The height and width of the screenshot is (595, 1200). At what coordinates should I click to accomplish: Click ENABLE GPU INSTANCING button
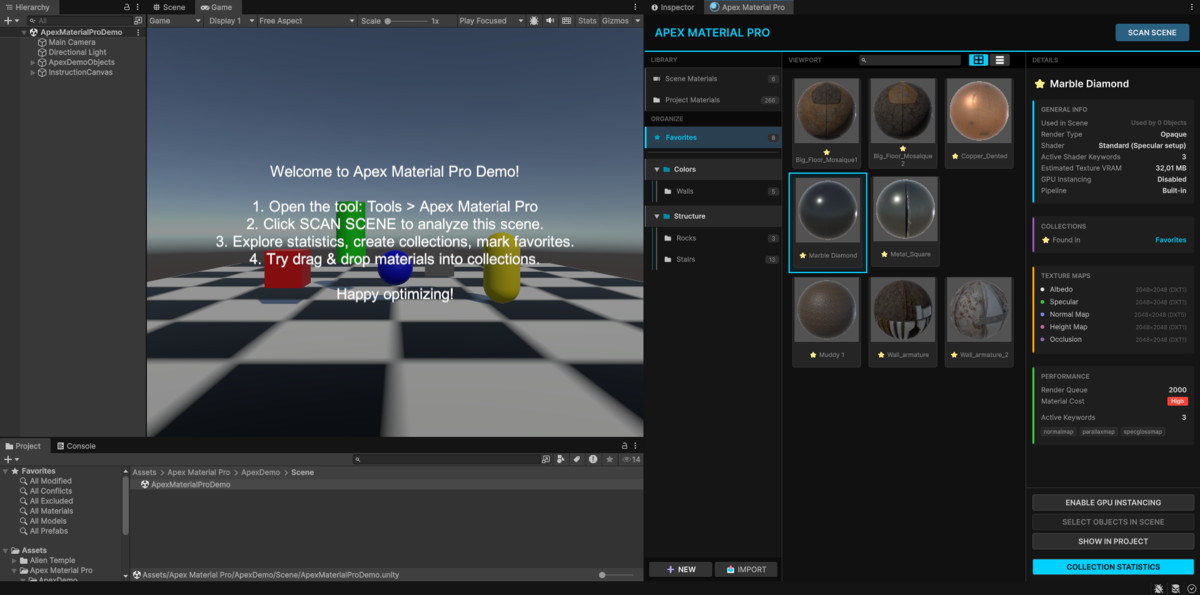click(1113, 502)
